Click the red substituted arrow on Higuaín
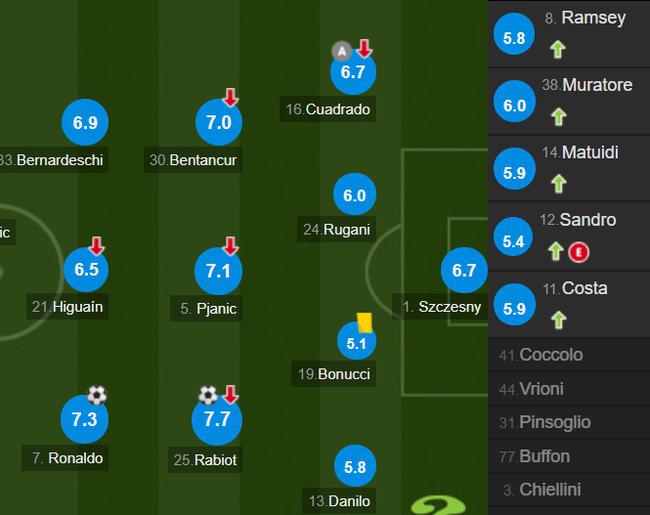Image resolution: width=650 pixels, height=515 pixels. [97, 245]
